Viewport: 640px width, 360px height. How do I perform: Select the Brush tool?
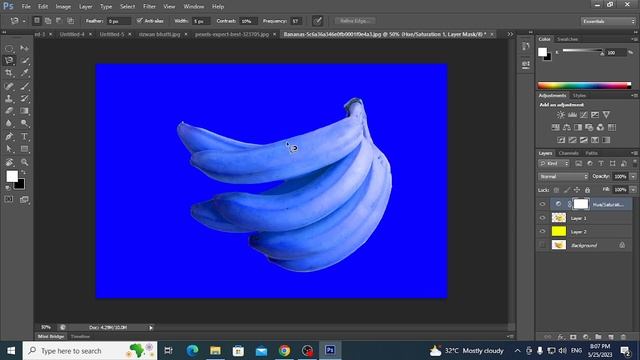click(24, 86)
